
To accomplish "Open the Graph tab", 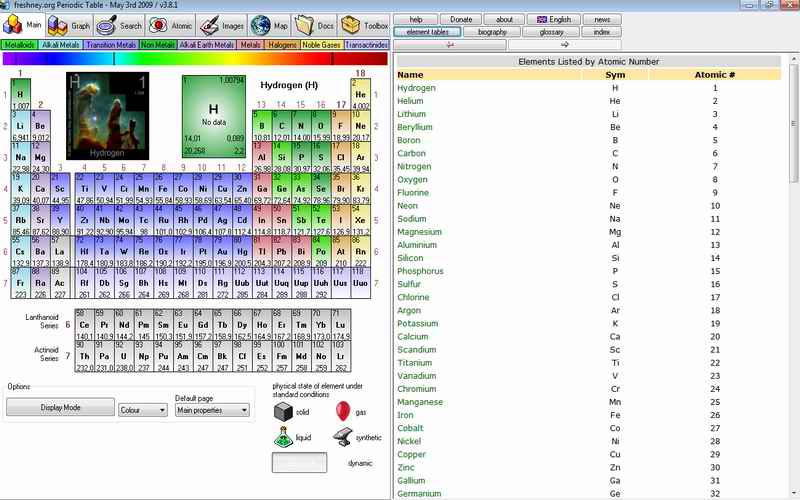I will coord(70,25).
